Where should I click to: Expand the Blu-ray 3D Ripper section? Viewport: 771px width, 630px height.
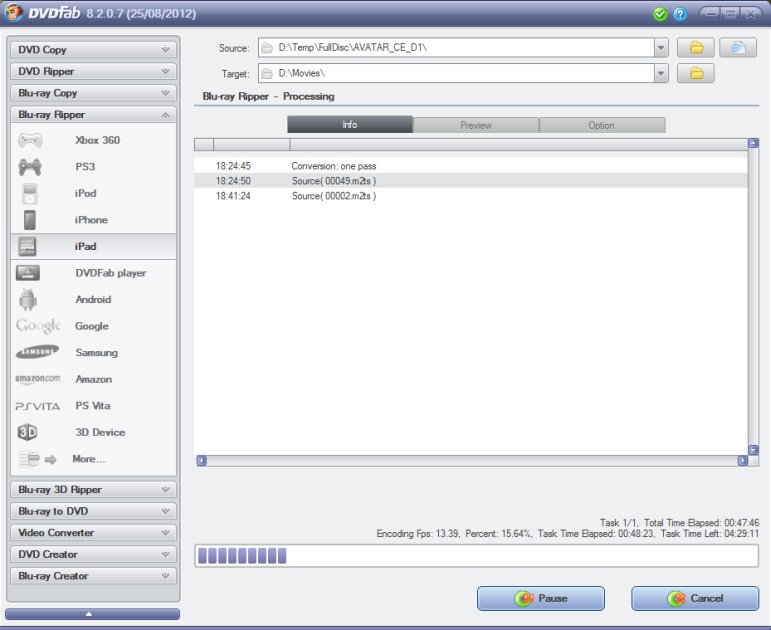point(93,489)
